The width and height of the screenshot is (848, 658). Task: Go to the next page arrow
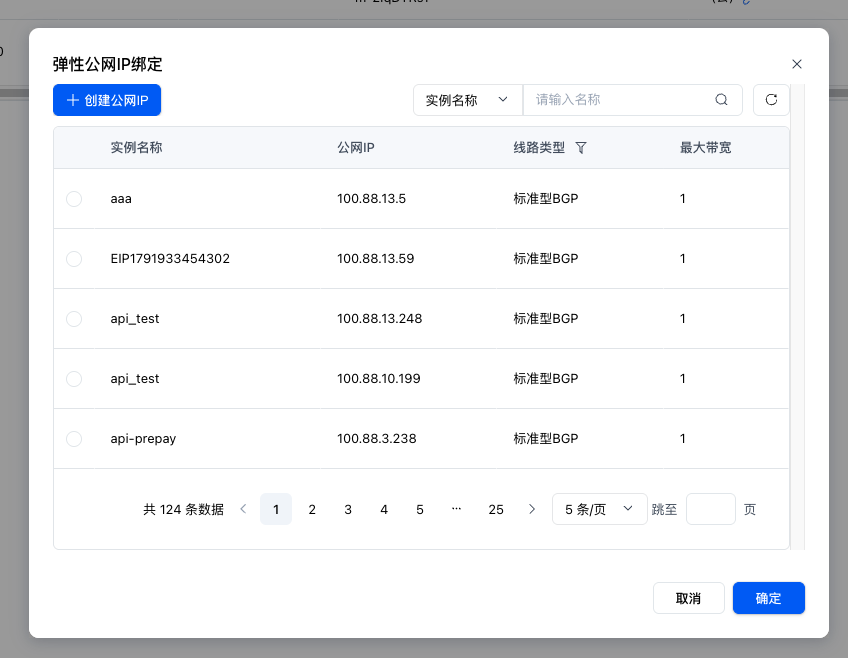point(532,509)
